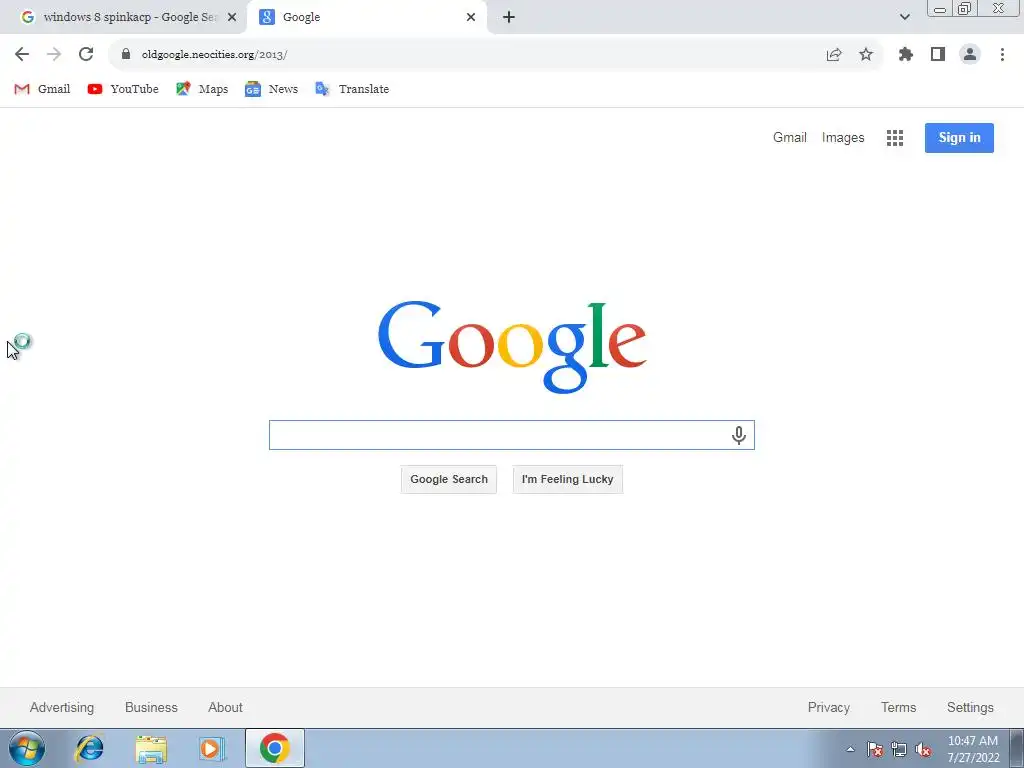The image size is (1024, 768).
Task: Open the Advertising footer link
Action: (x=62, y=707)
